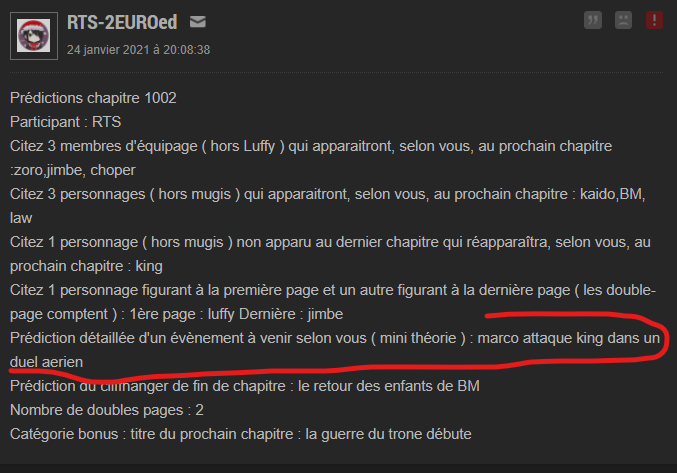Click the red exclamation report icon
This screenshot has width=677, height=473.
click(x=654, y=20)
